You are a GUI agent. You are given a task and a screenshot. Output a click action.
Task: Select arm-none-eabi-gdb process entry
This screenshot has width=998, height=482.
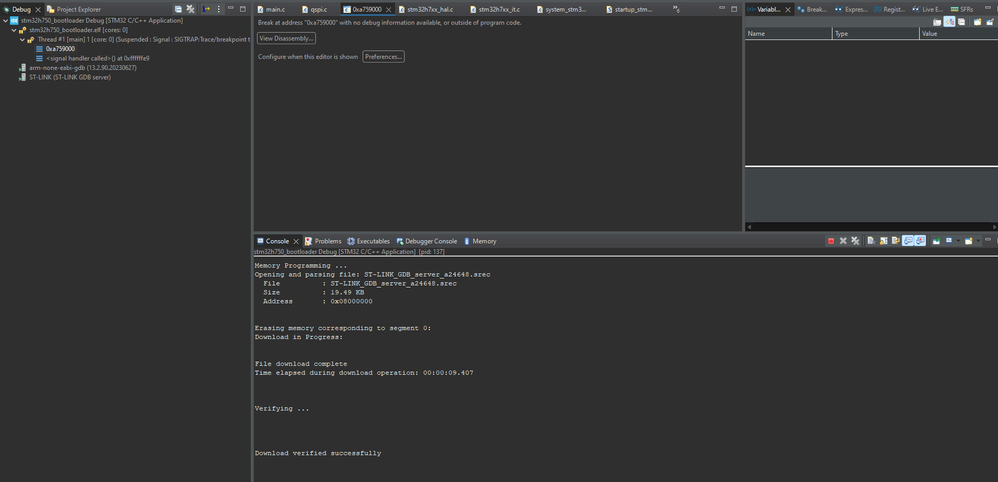pos(78,67)
